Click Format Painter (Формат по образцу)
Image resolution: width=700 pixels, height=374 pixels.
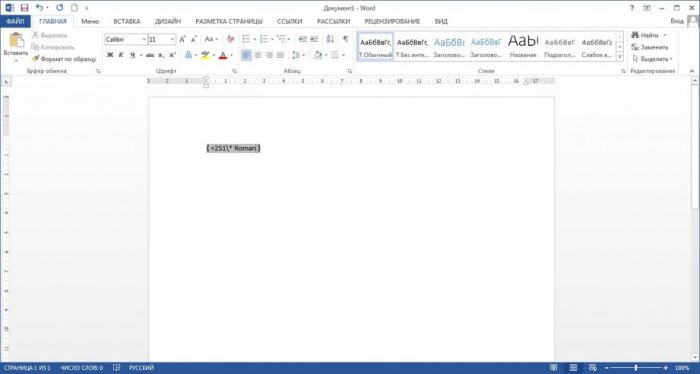pyautogui.click(x=64, y=59)
